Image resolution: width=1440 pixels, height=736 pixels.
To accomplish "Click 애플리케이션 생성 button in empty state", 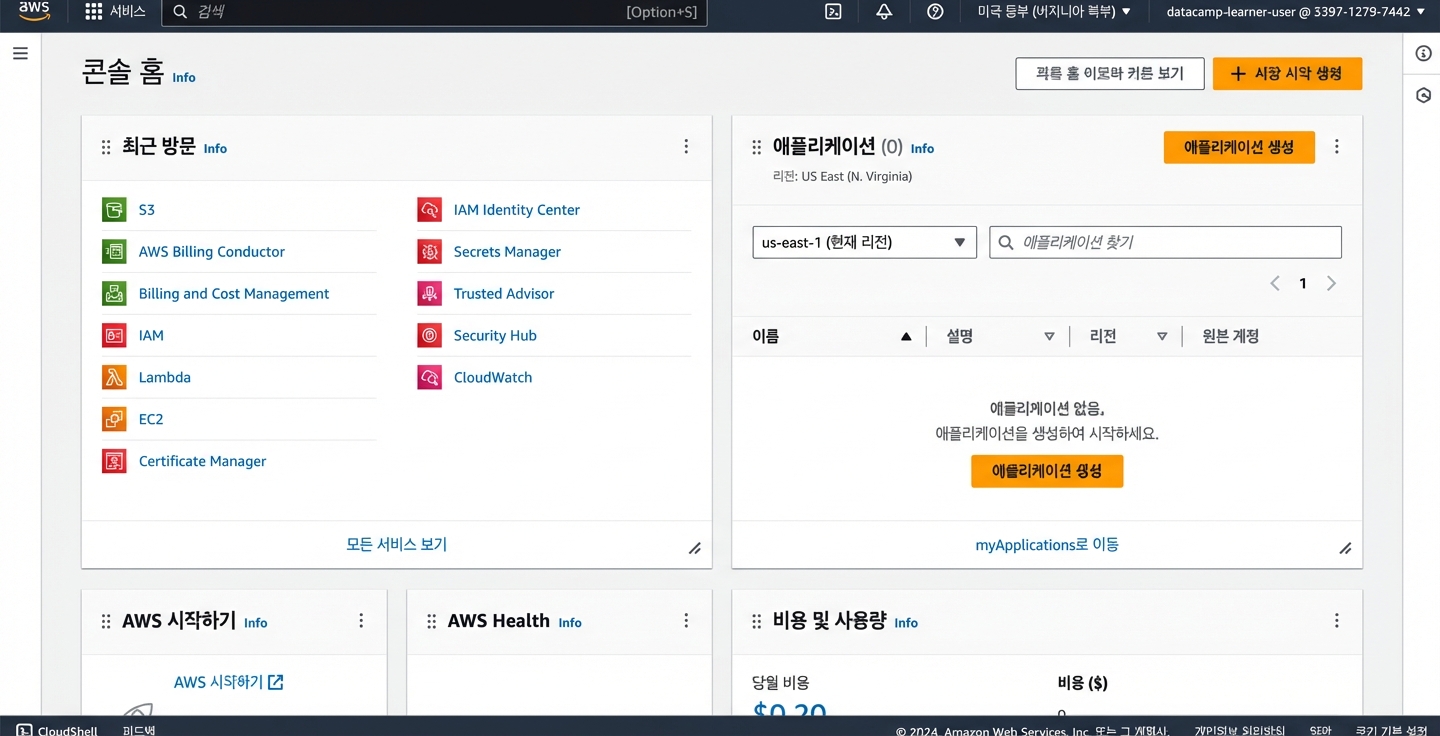I will 1047,471.
